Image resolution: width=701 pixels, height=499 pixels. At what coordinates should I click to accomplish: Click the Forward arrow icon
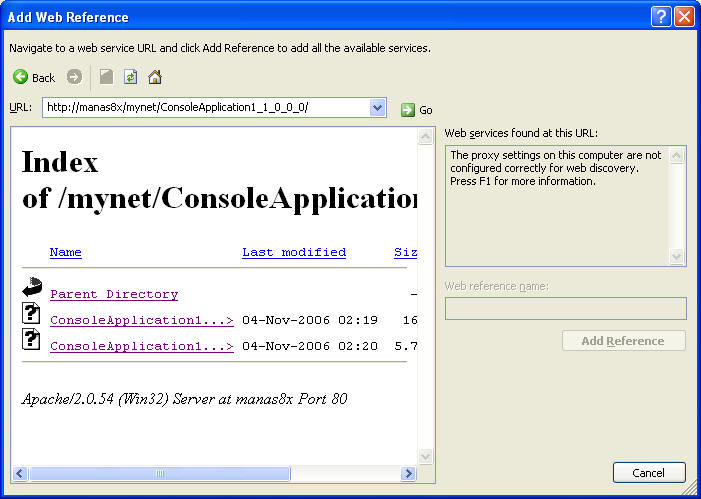[x=74, y=77]
